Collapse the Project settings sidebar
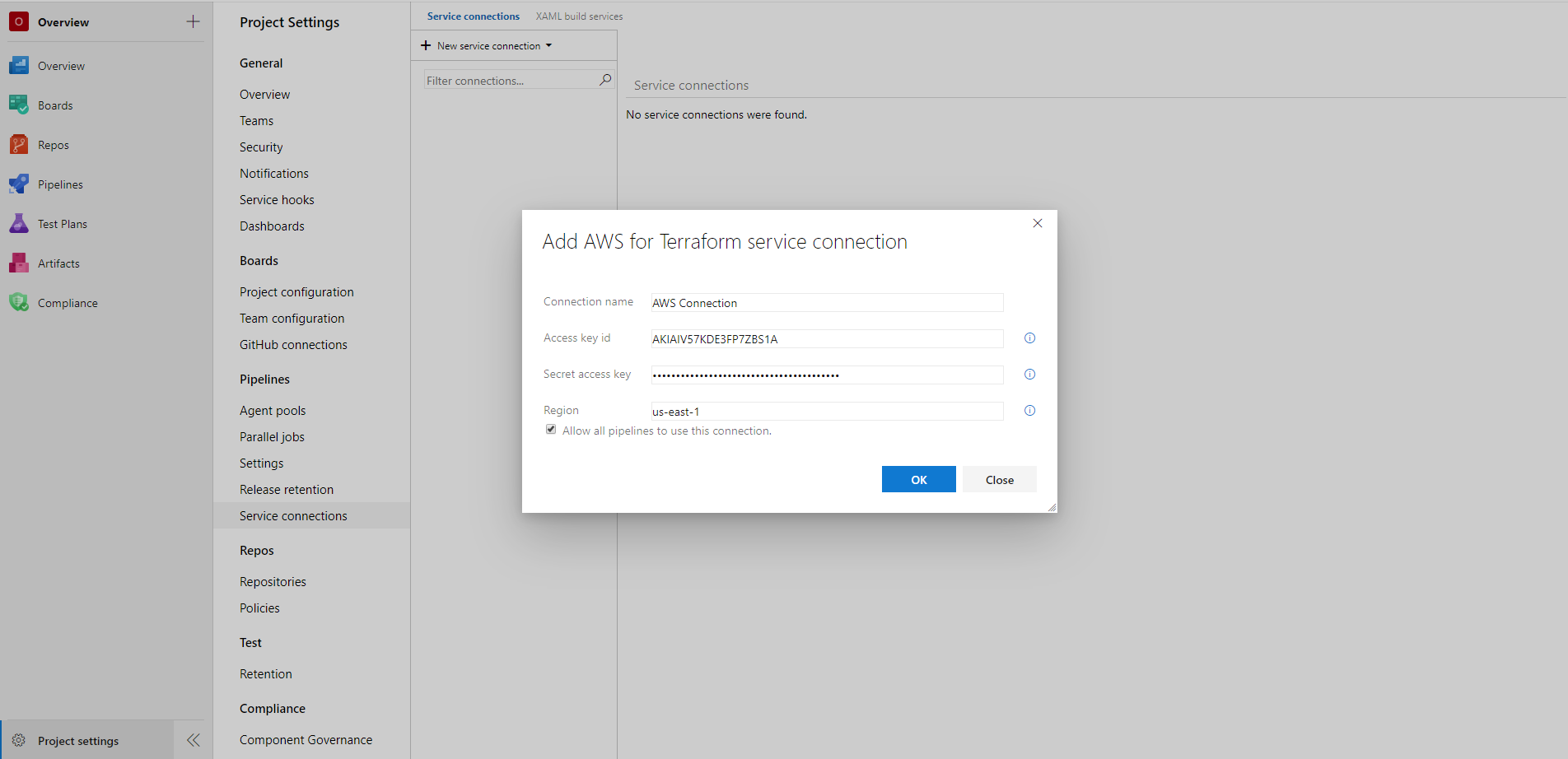The image size is (1568, 759). tap(193, 739)
